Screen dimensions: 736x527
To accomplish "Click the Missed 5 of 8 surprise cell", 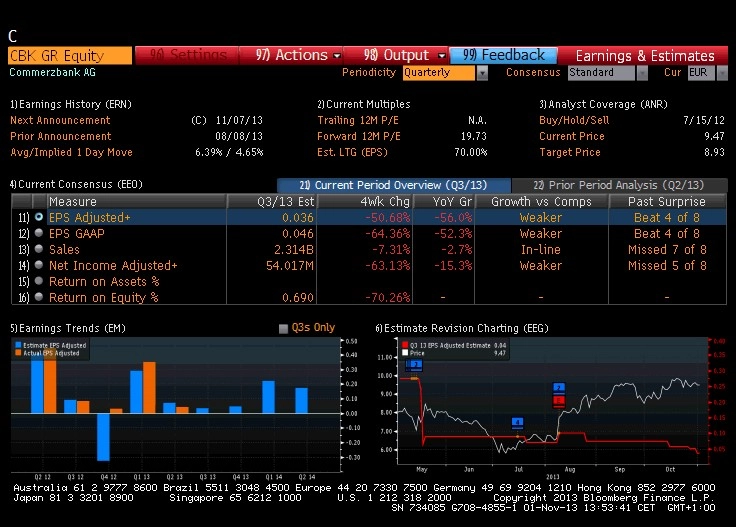I will [x=667, y=265].
